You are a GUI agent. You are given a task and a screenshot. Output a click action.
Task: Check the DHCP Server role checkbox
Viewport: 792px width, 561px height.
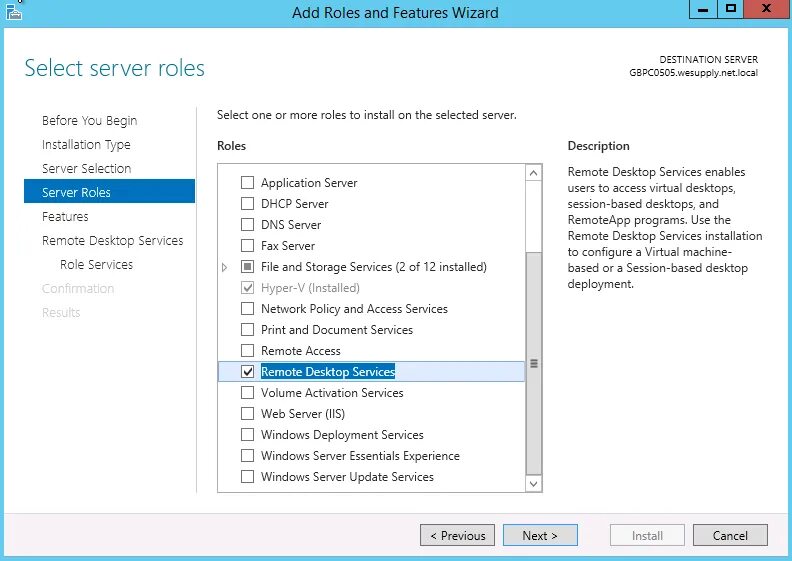[x=248, y=203]
